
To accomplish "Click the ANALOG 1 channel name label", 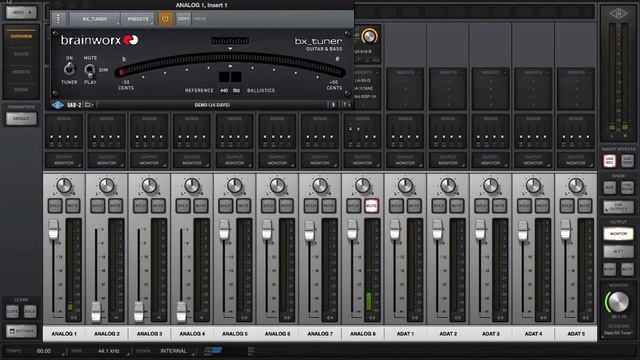I will point(64,333).
